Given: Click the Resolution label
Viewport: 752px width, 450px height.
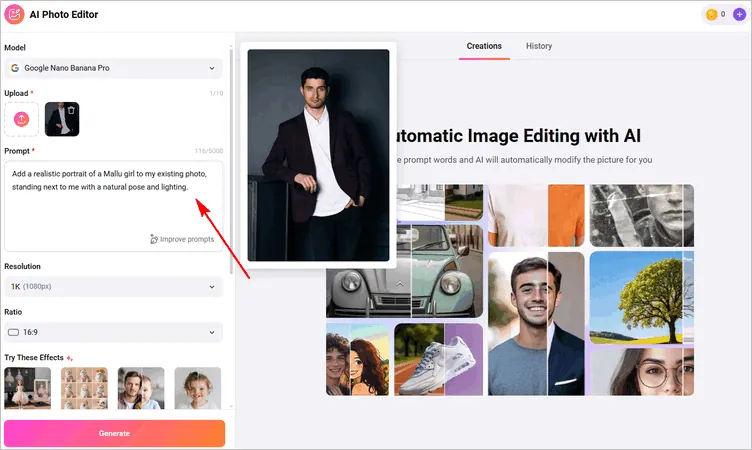Looking at the screenshot, I should click(23, 266).
